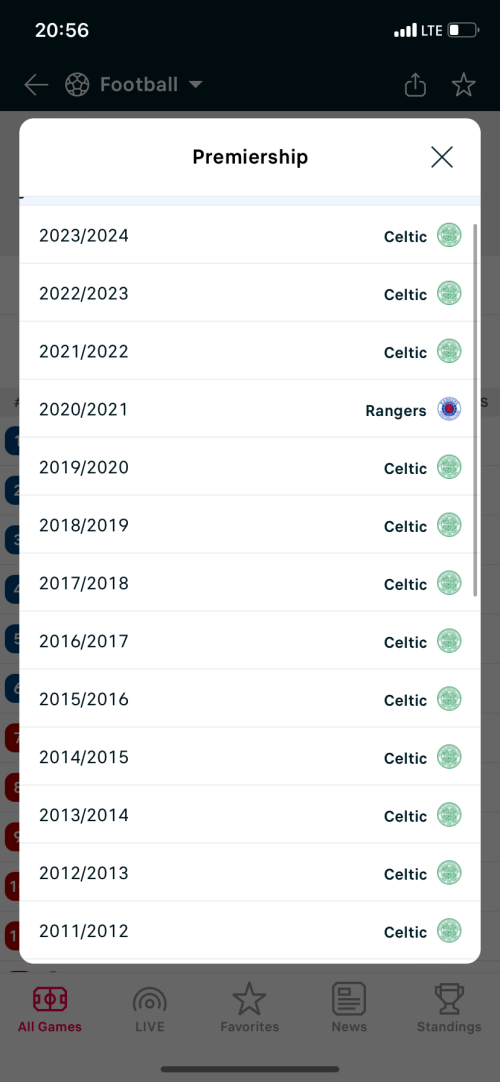Click the season list scrollbar
The height and width of the screenshot is (1082, 500).
click(x=475, y=410)
